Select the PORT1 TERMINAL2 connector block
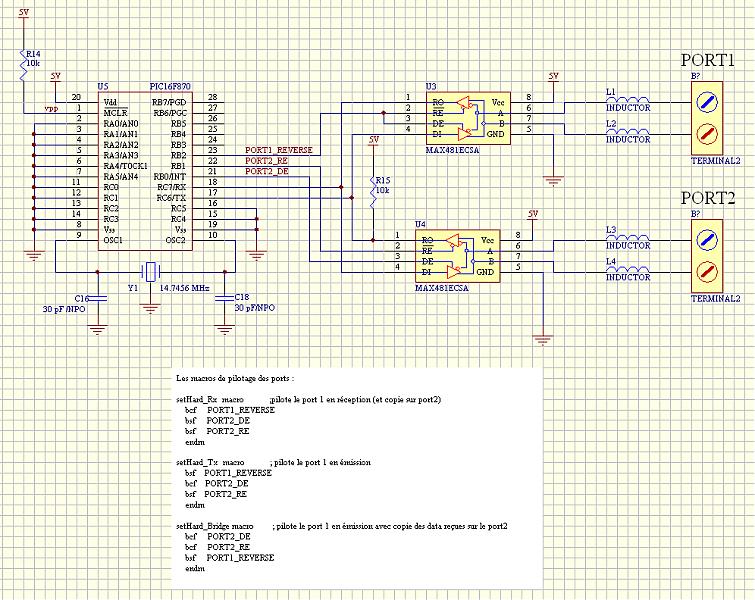Screen dimensions: 755x600 [x=707, y=118]
